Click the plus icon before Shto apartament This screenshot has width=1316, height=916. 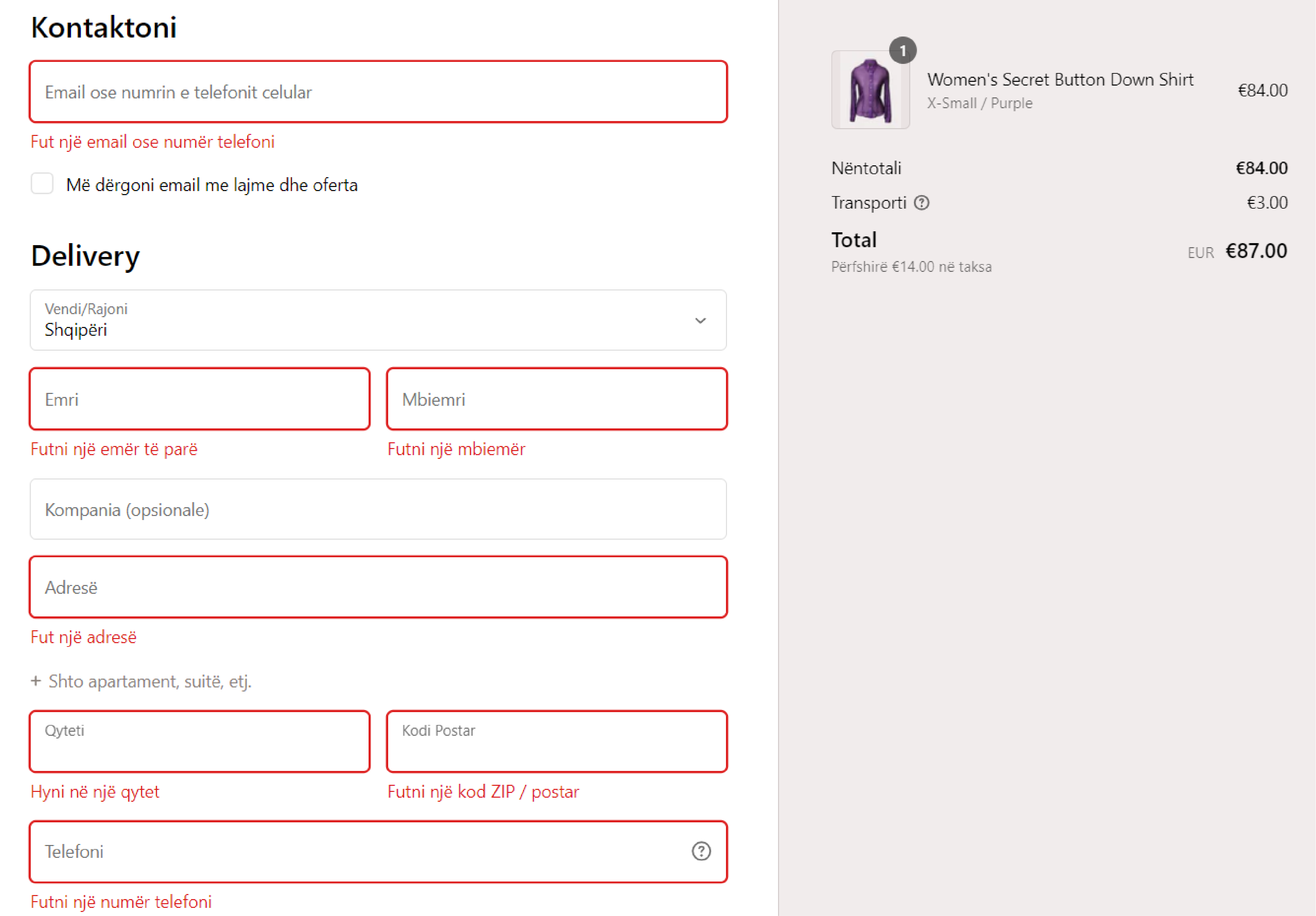coord(36,681)
